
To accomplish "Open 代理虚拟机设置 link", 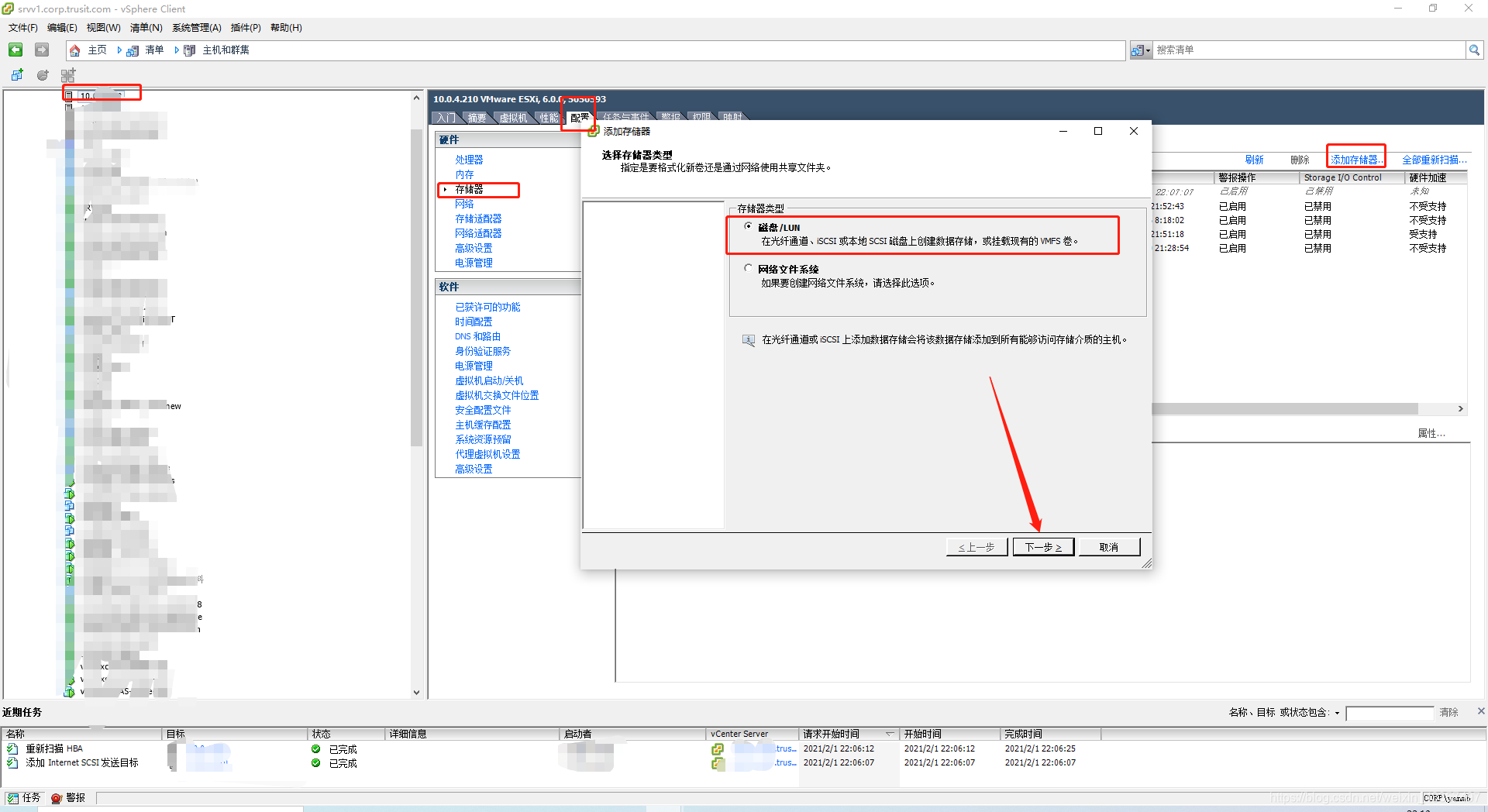I will pos(487,454).
